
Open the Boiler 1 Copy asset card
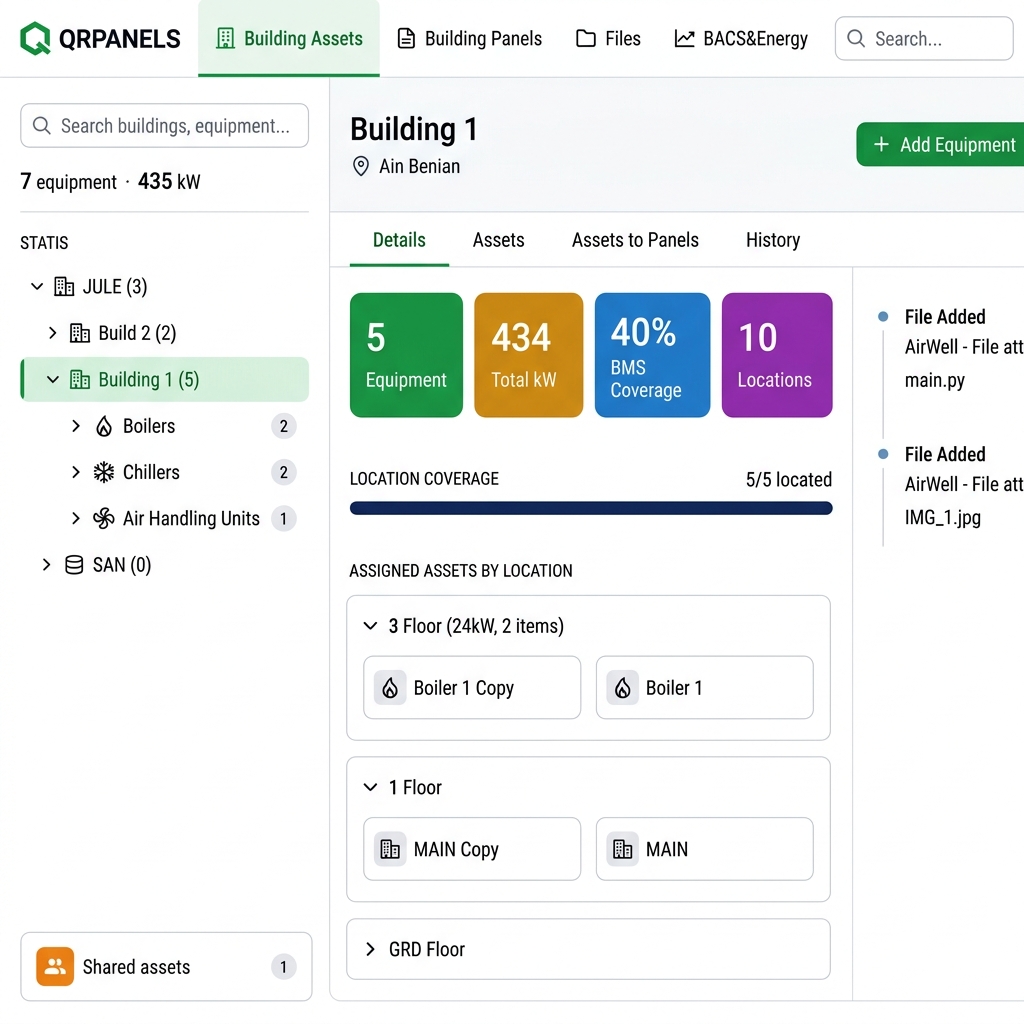pyautogui.click(x=472, y=688)
